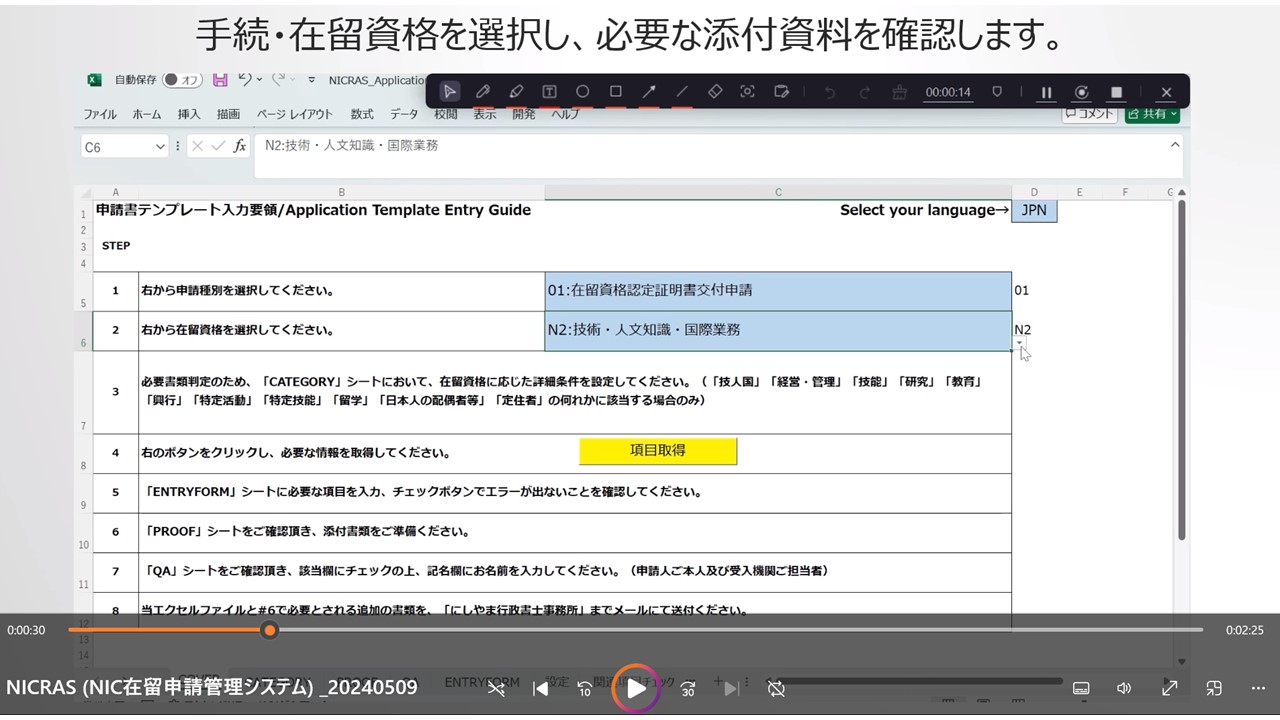Viewport: 1280px width, 720px height.
Task: Toggle picture-in-picture mode
Action: pos(1213,688)
